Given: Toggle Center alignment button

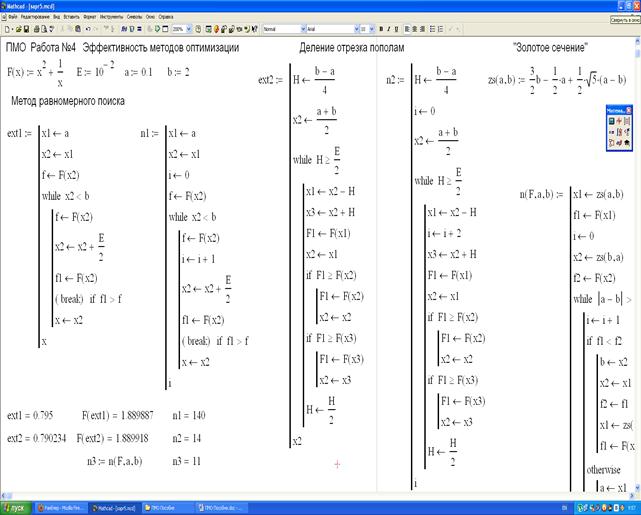Looking at the screenshot, I should coord(415,29).
